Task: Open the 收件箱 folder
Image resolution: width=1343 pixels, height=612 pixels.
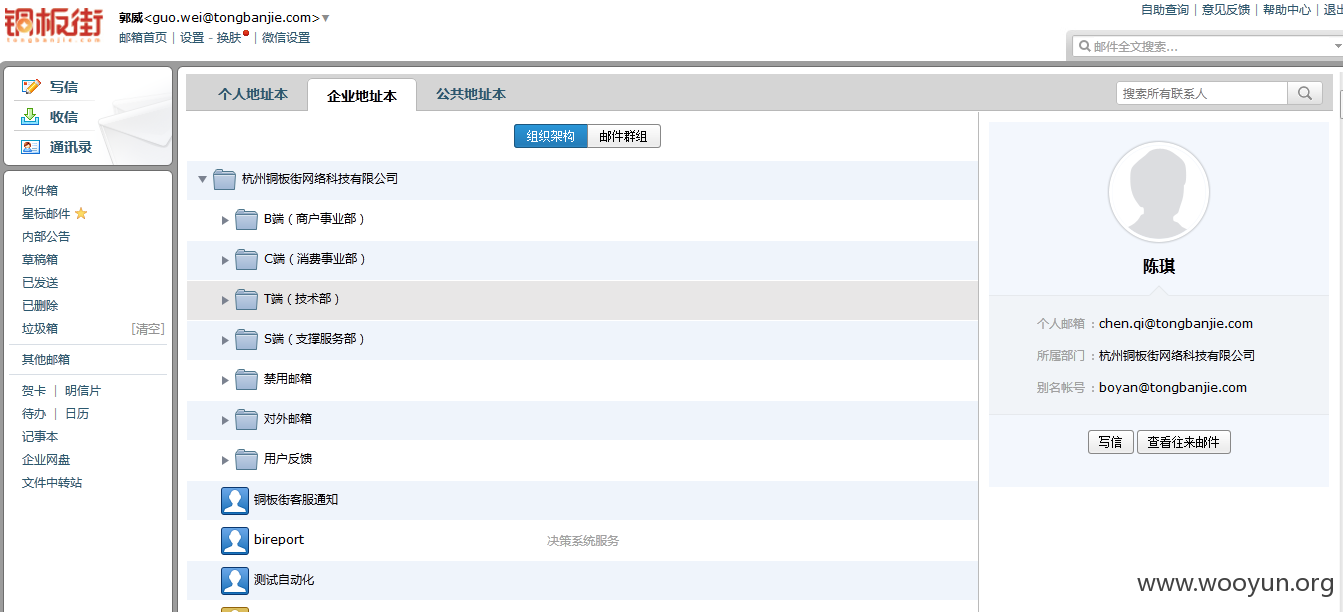Action: [x=40, y=190]
